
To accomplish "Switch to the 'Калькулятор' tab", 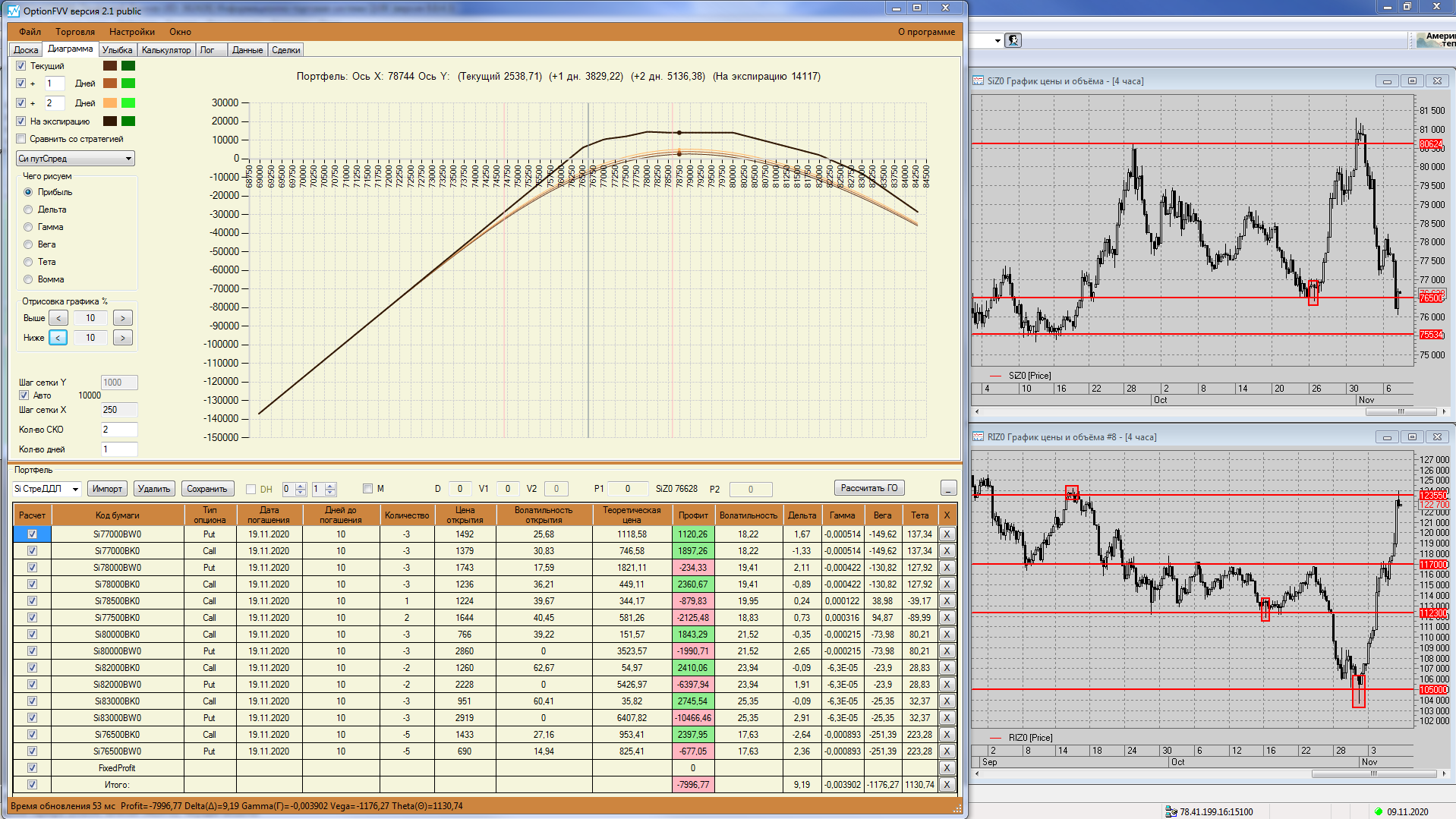I will coord(166,50).
